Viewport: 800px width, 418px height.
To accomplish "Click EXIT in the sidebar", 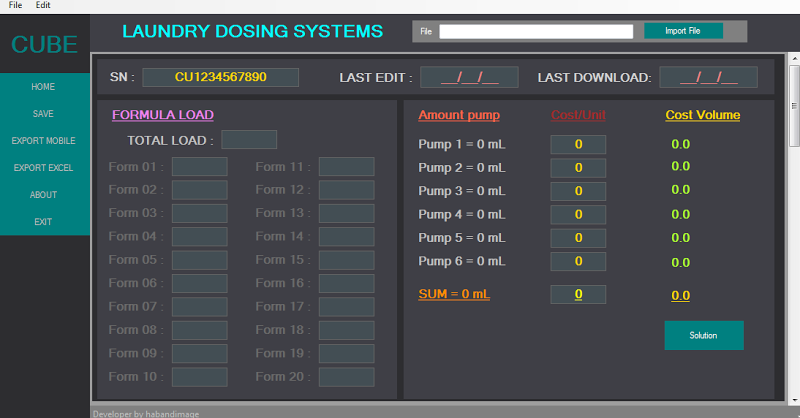I will pos(43,222).
